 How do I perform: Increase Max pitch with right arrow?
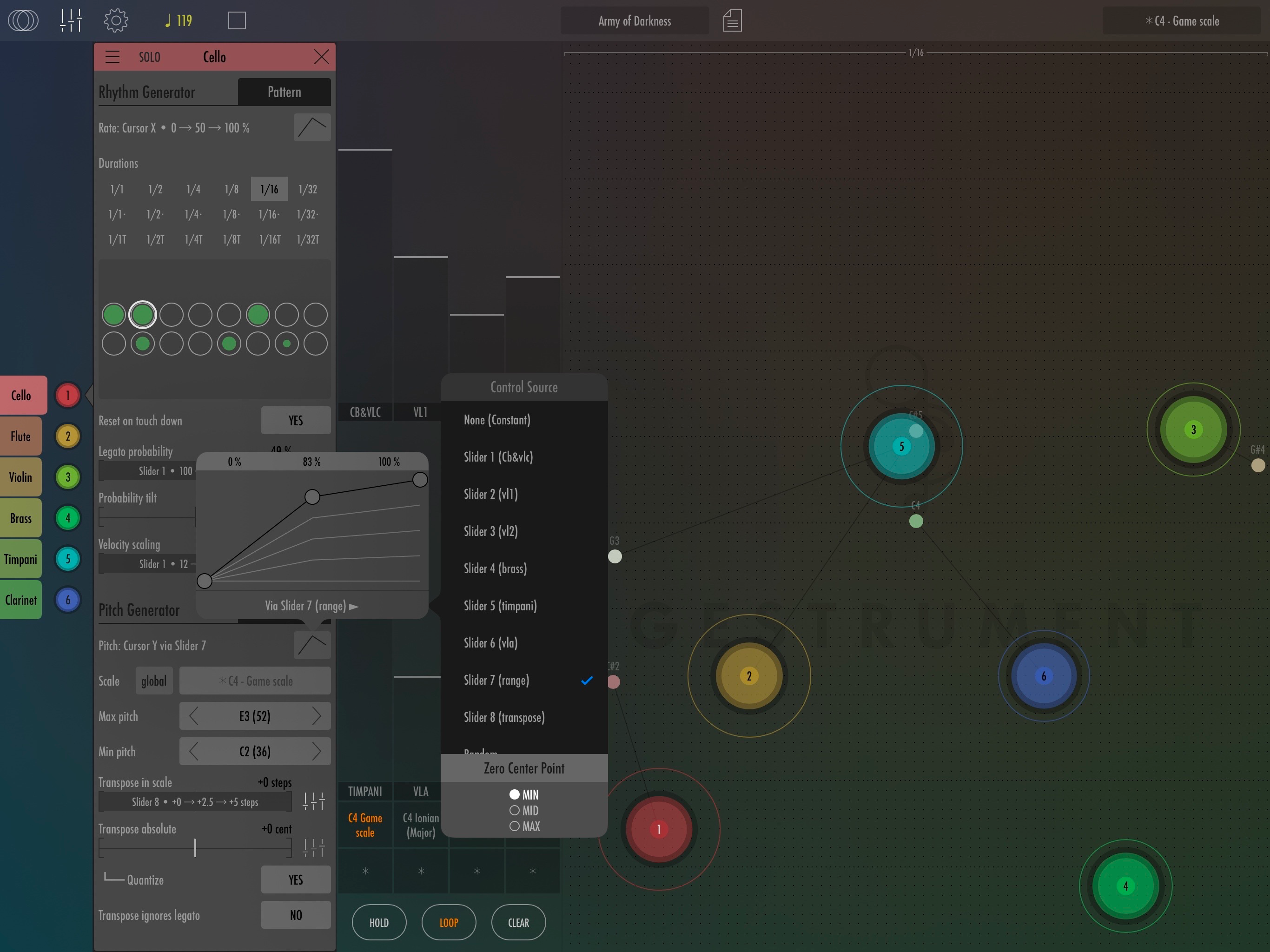click(x=317, y=716)
